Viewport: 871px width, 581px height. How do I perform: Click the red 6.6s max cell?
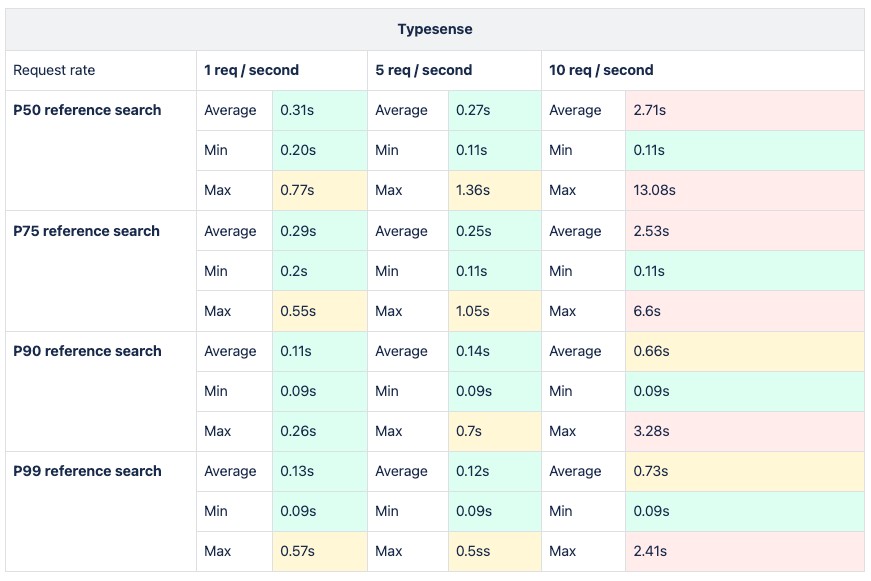pyautogui.click(x=744, y=311)
